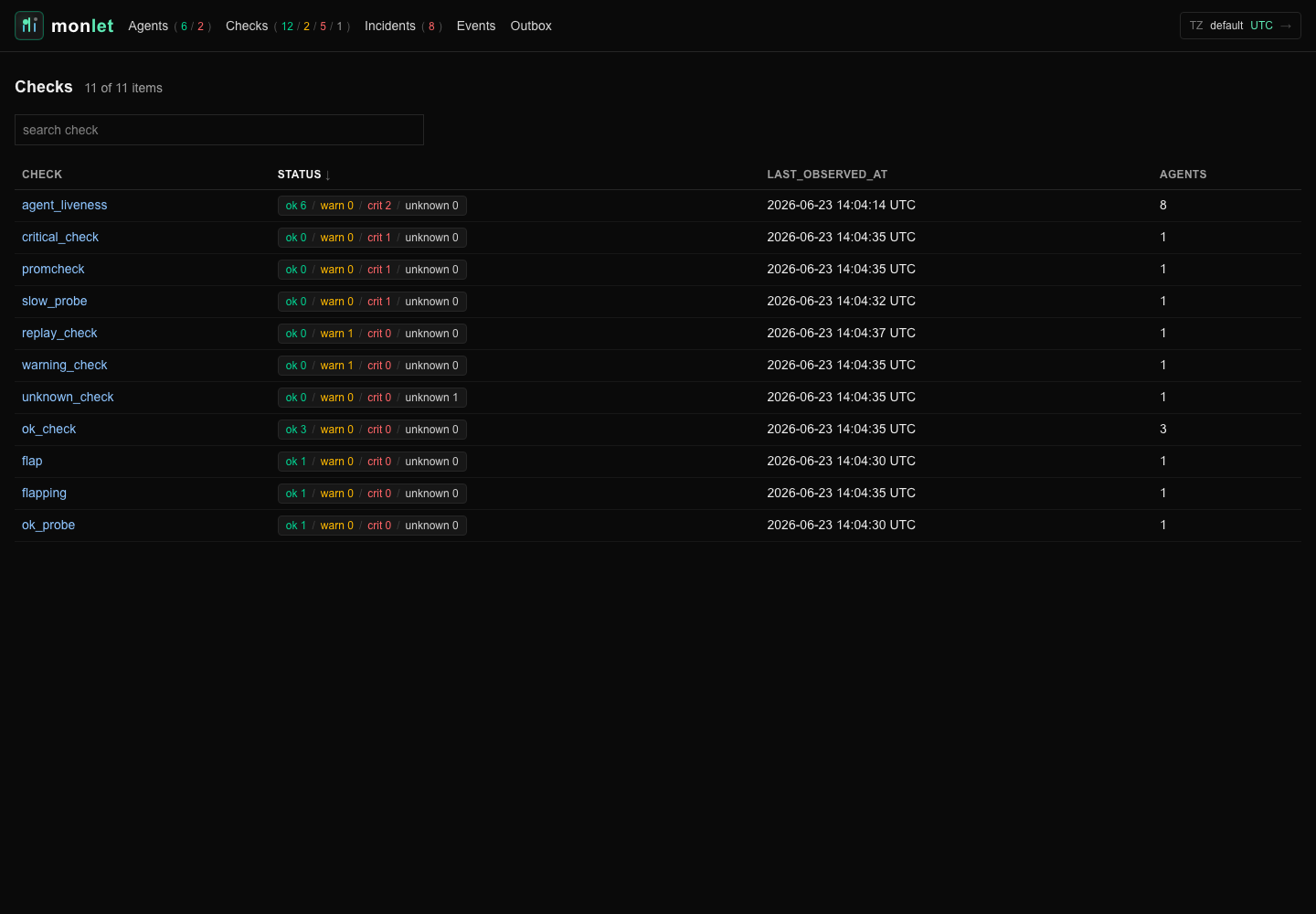
Task: Open the slow_probe check link
Action: tap(55, 301)
